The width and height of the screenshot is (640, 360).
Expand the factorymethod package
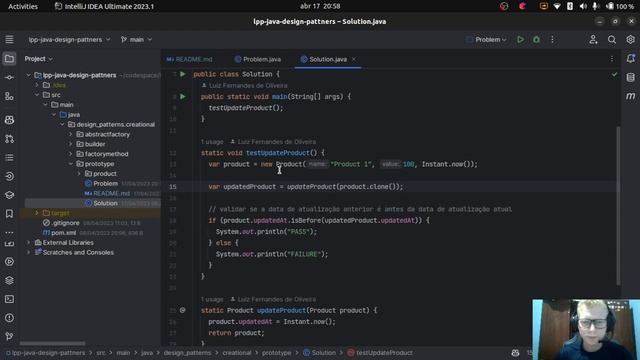coord(71,154)
